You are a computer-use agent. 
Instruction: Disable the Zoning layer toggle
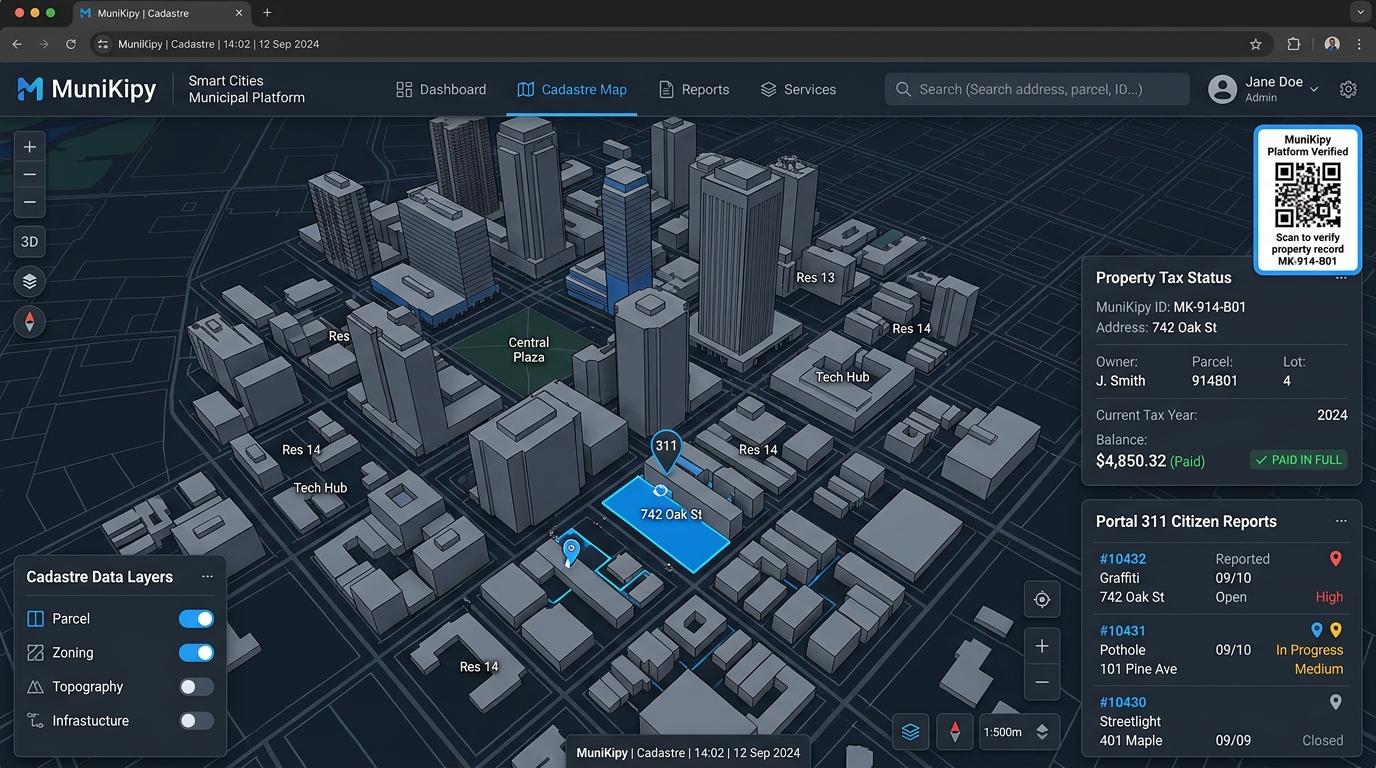click(196, 653)
